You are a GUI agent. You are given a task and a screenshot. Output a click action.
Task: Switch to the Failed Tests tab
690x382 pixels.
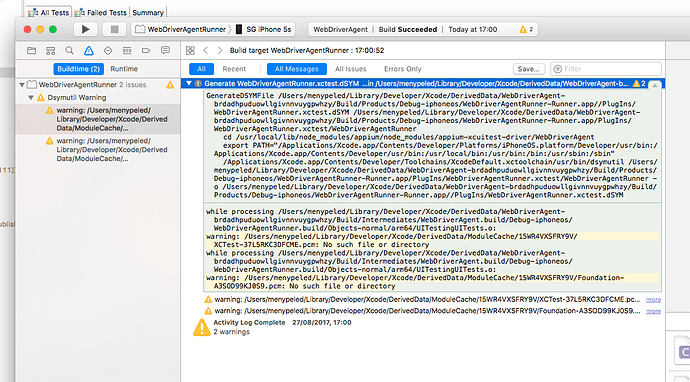[x=102, y=12]
